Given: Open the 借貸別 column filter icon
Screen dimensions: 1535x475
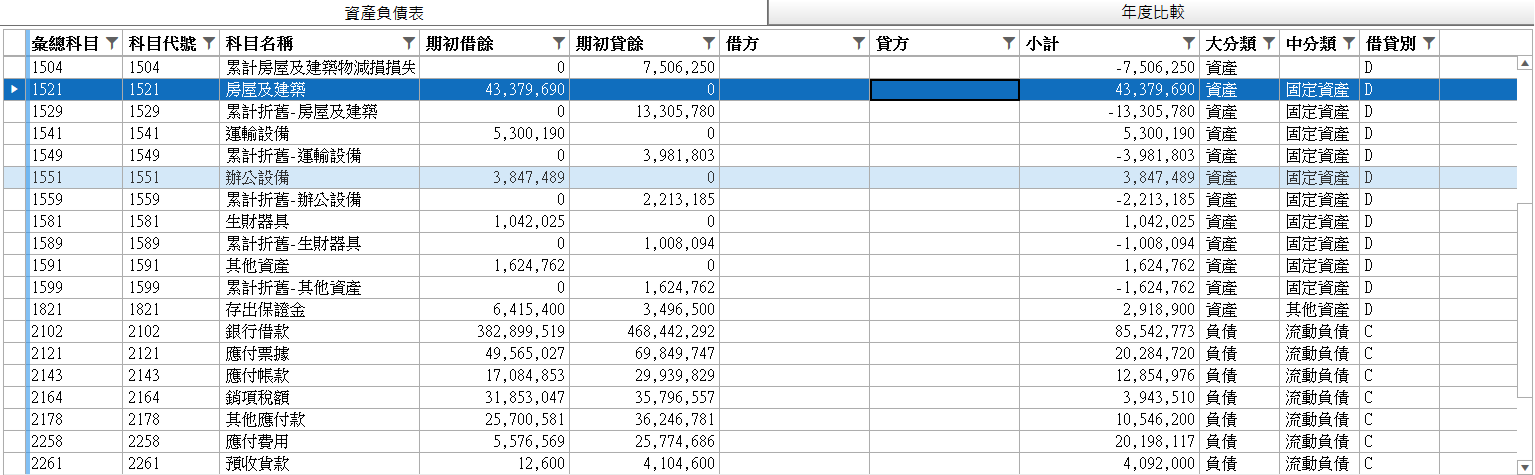Looking at the screenshot, I should (x=1429, y=43).
